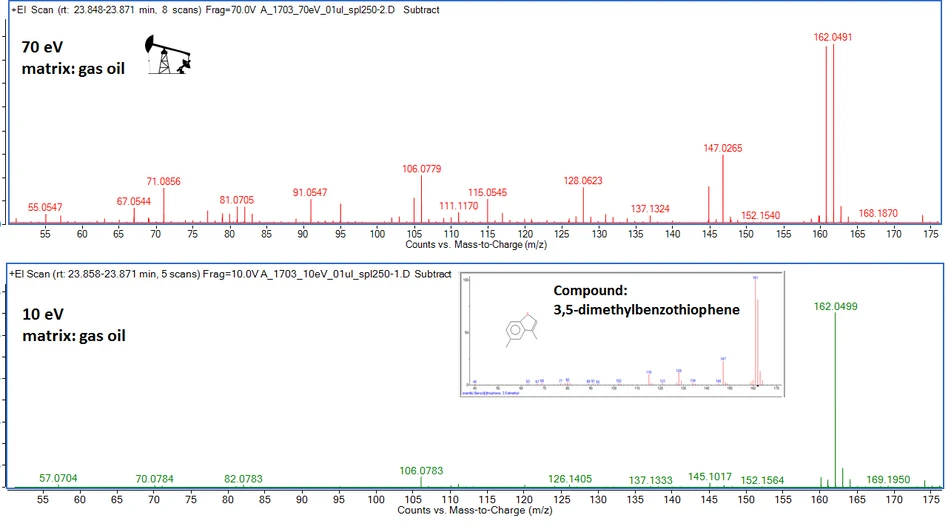Select the red 162.0491 peak label
Image resolution: width=951 pixels, height=526 pixels.
[x=832, y=37]
